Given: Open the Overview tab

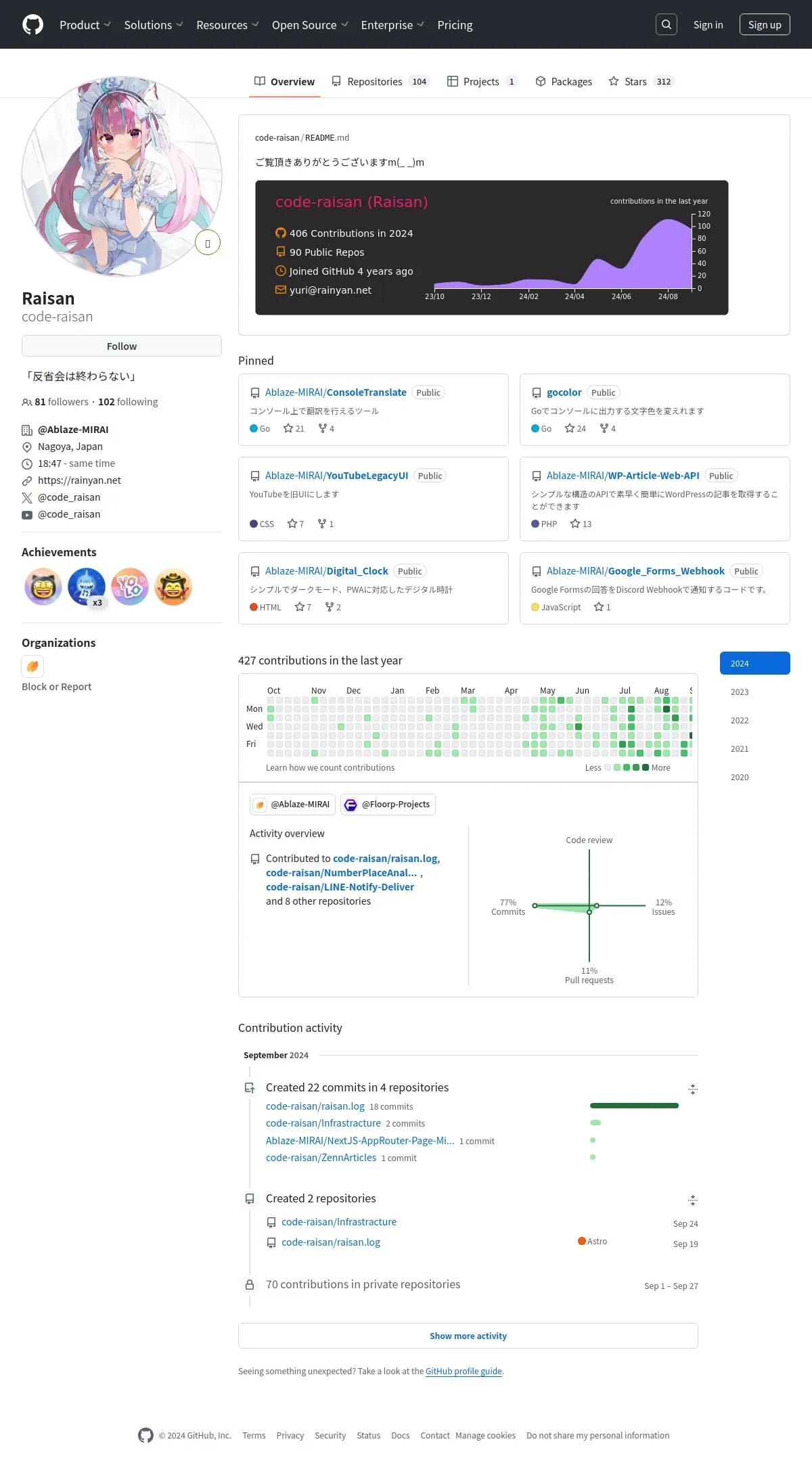Looking at the screenshot, I should point(284,81).
